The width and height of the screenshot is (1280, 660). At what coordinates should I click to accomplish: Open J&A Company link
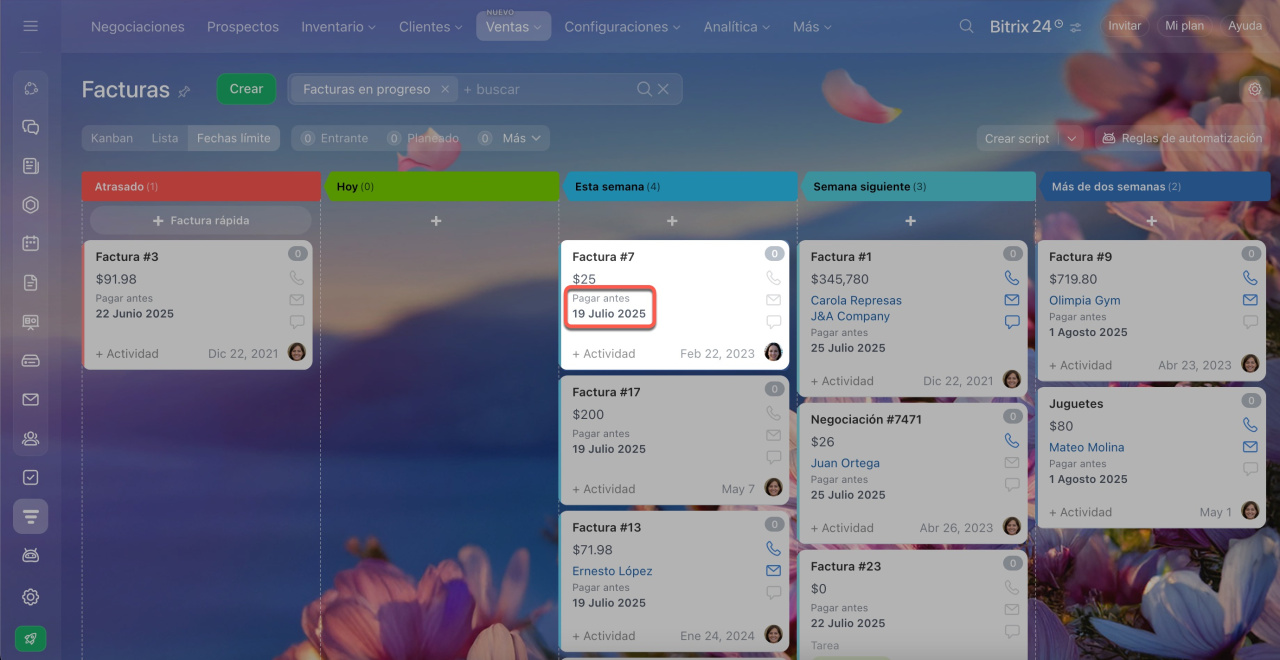point(850,316)
